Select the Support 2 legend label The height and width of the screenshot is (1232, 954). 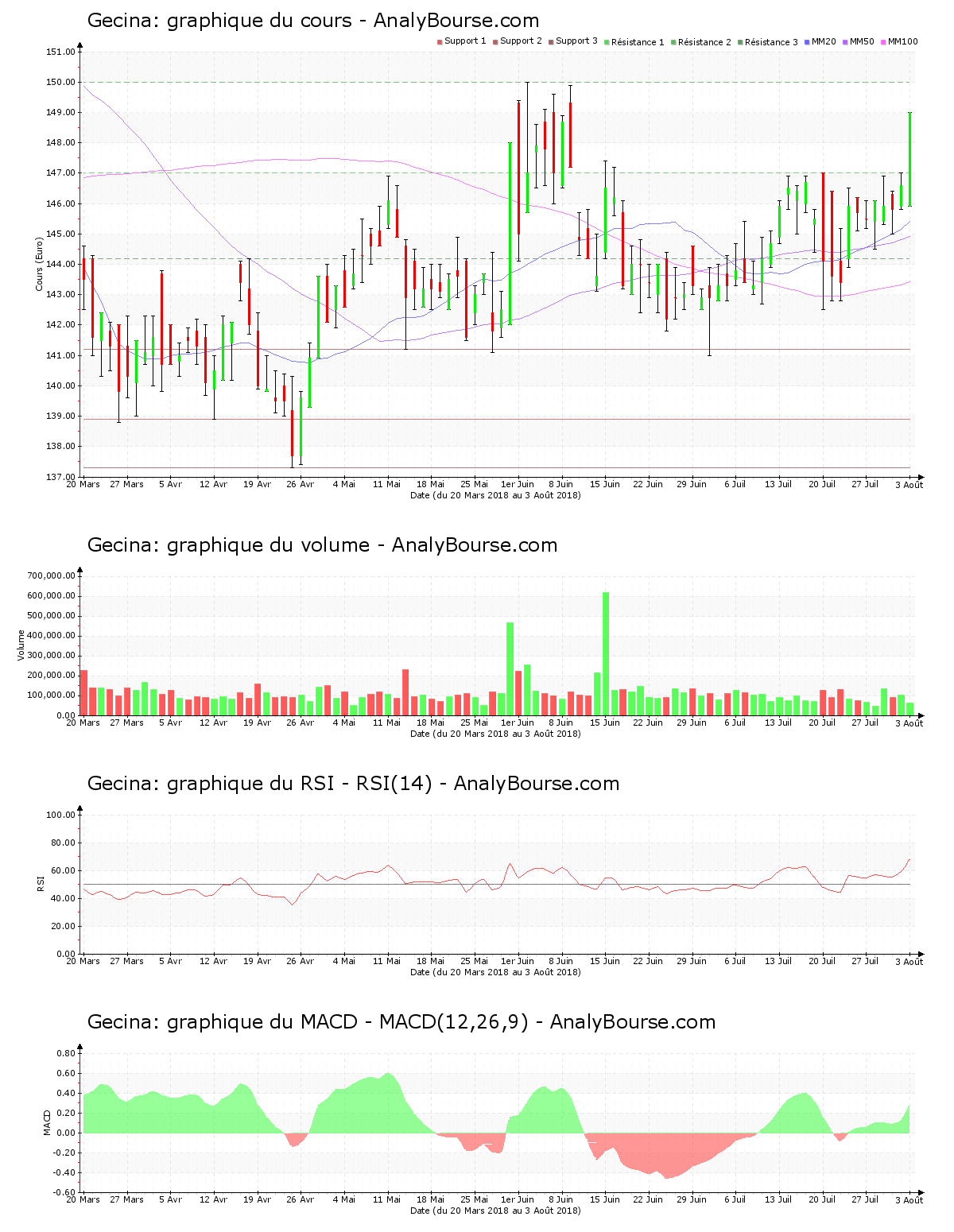(521, 41)
